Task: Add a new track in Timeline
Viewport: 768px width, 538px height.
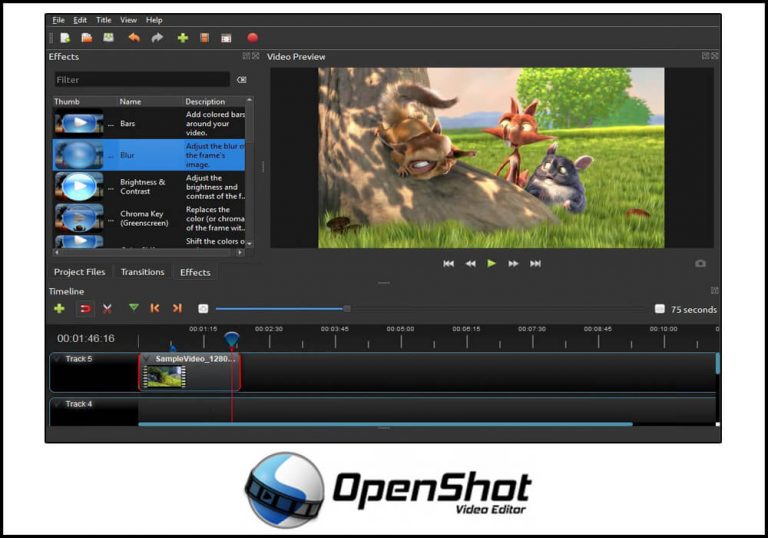Action: click(59, 308)
